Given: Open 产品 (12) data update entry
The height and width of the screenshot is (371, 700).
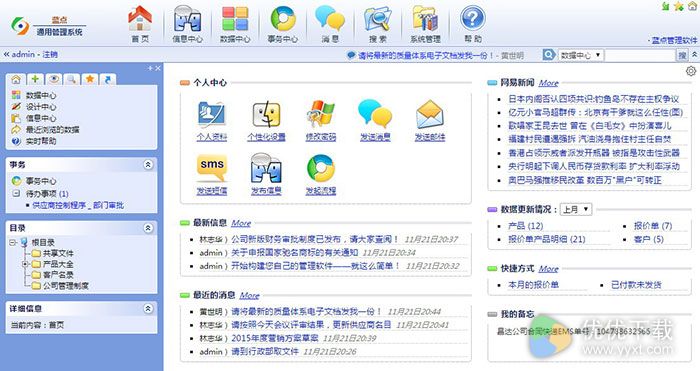Looking at the screenshot, I should pos(525,226).
